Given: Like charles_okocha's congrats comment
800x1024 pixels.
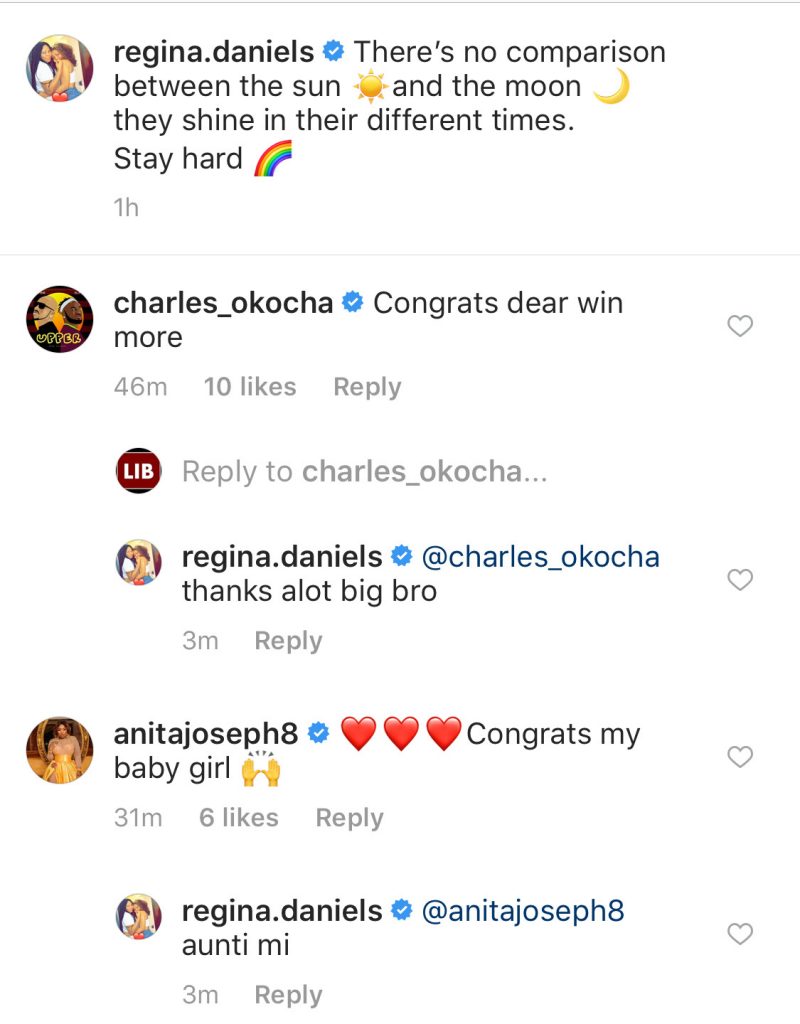Looking at the screenshot, I should pyautogui.click(x=739, y=326).
